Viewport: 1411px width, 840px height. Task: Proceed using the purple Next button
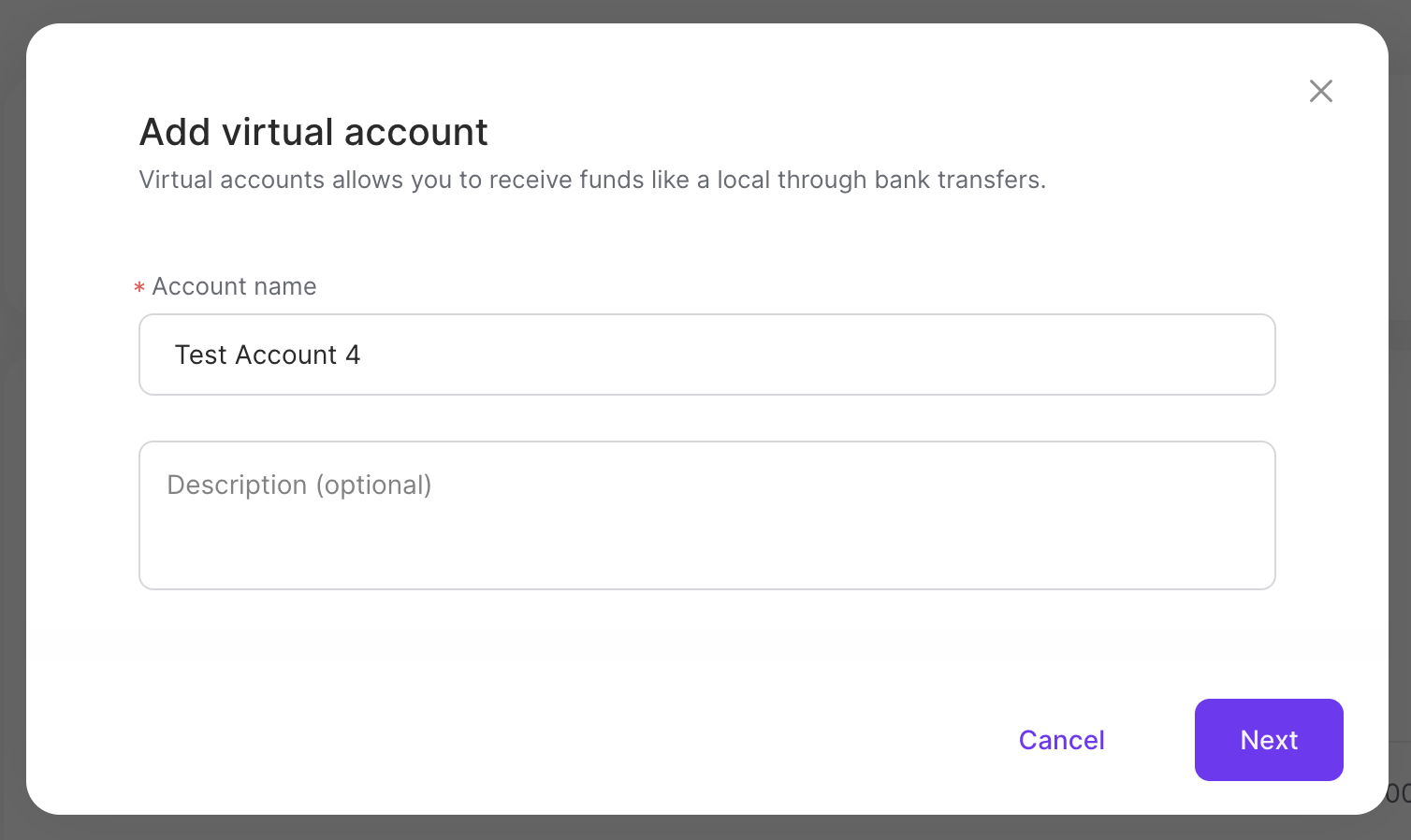pyautogui.click(x=1269, y=740)
